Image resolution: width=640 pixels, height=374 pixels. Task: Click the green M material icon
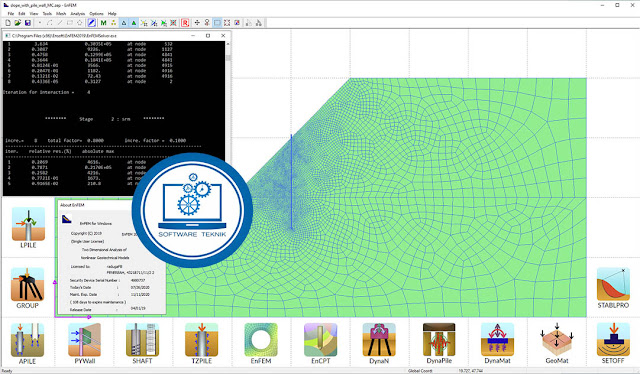103,23
